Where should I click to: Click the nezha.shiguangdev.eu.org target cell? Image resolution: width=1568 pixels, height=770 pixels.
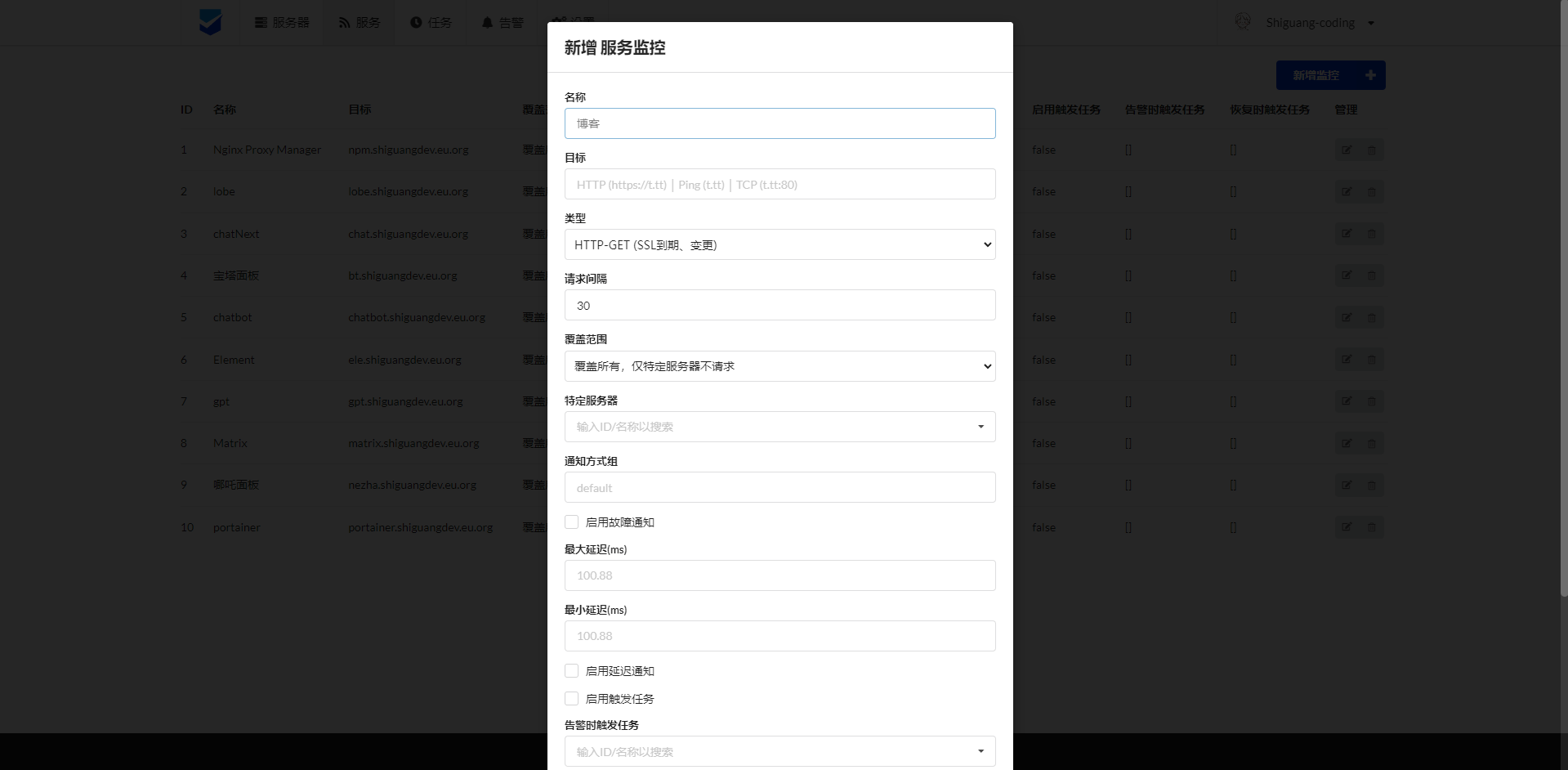pyautogui.click(x=413, y=486)
